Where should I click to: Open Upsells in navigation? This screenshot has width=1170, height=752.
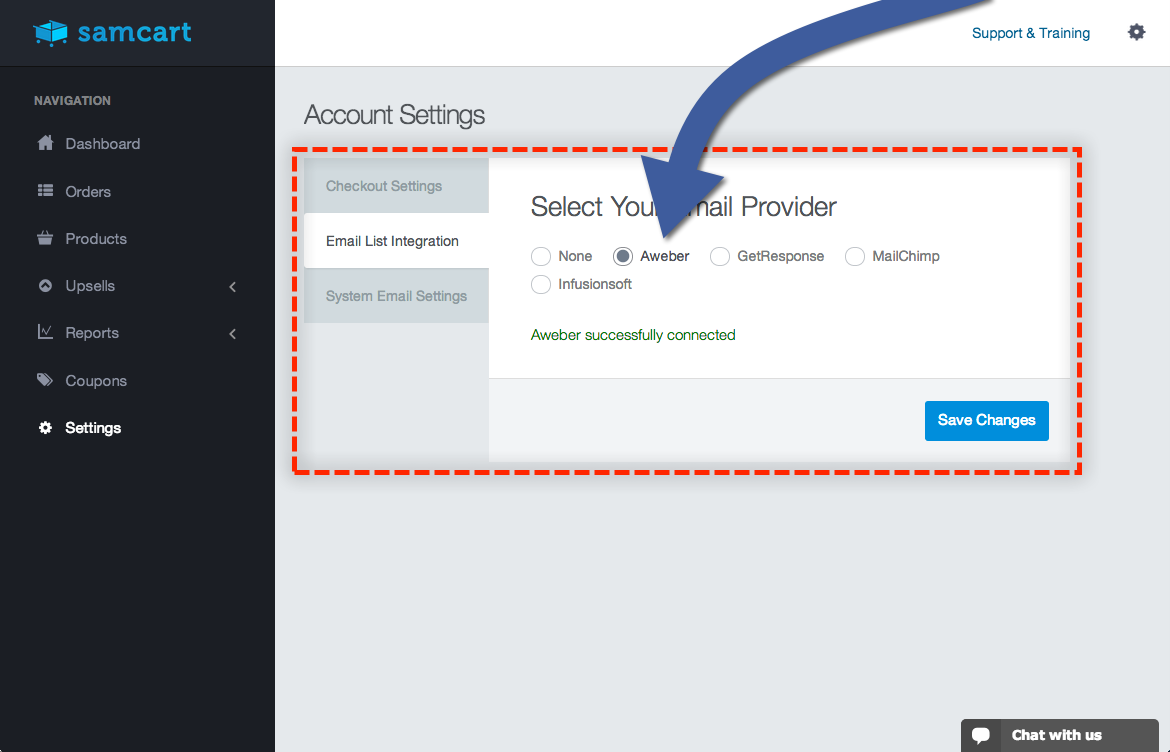click(90, 286)
